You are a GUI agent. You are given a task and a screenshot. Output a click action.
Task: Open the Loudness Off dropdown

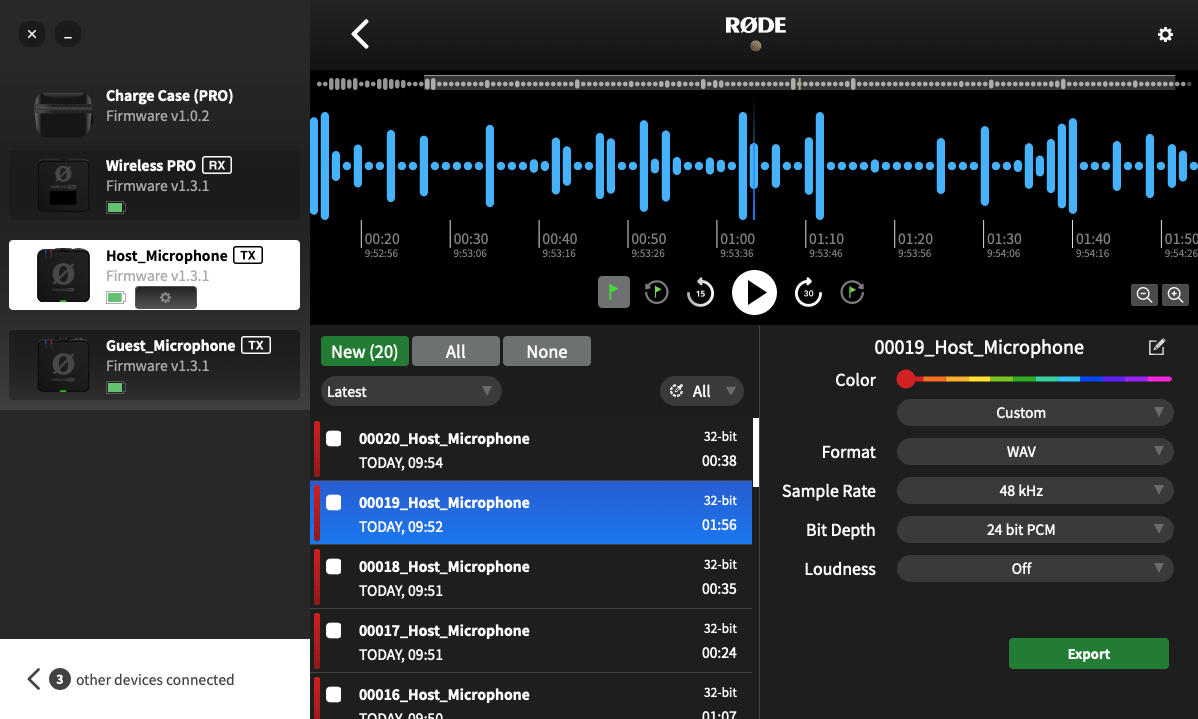click(x=1034, y=568)
